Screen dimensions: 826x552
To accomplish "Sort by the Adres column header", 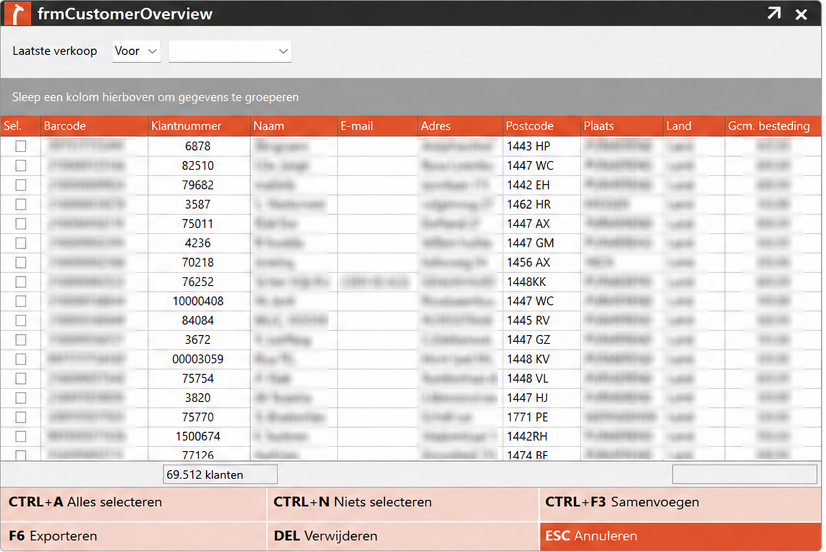I will click(x=460, y=126).
